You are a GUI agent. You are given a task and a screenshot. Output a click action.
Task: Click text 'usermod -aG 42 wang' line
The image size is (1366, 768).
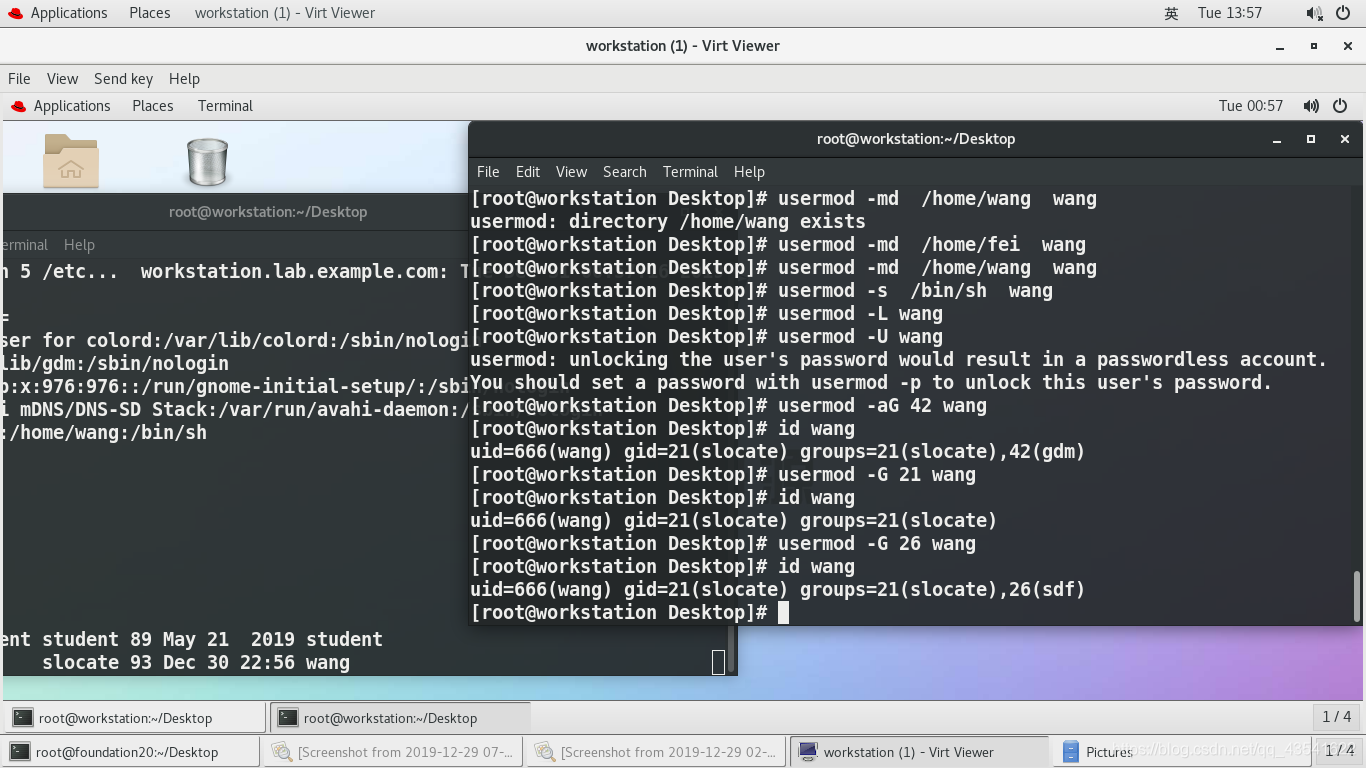882,406
